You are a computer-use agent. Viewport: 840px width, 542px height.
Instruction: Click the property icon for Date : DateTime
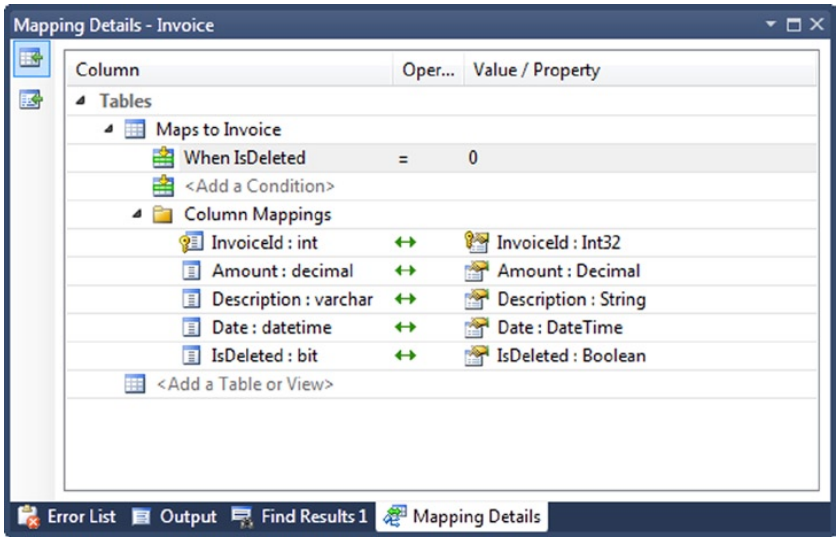[x=476, y=327]
